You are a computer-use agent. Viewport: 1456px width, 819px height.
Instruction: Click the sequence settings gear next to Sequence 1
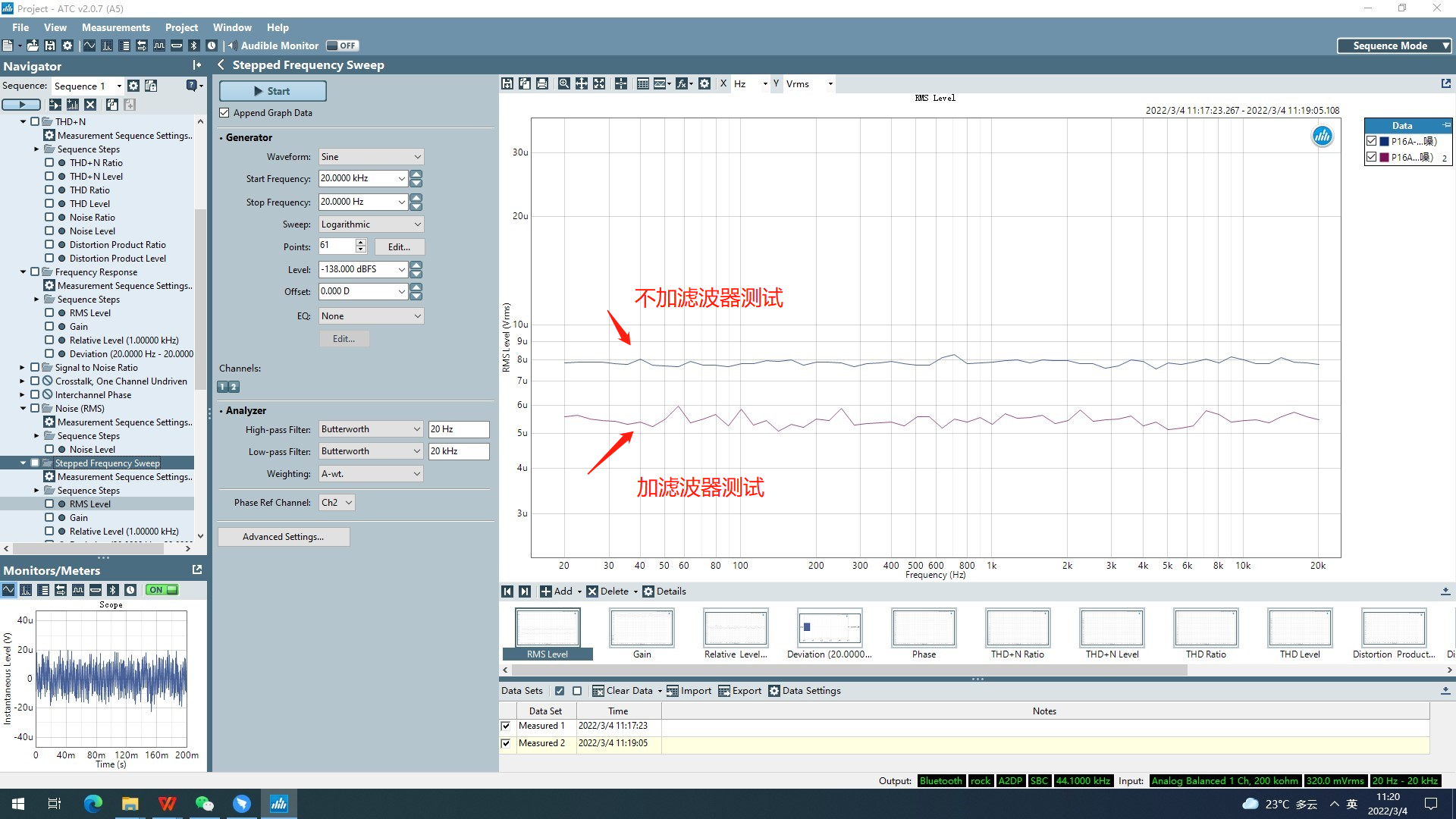[133, 86]
